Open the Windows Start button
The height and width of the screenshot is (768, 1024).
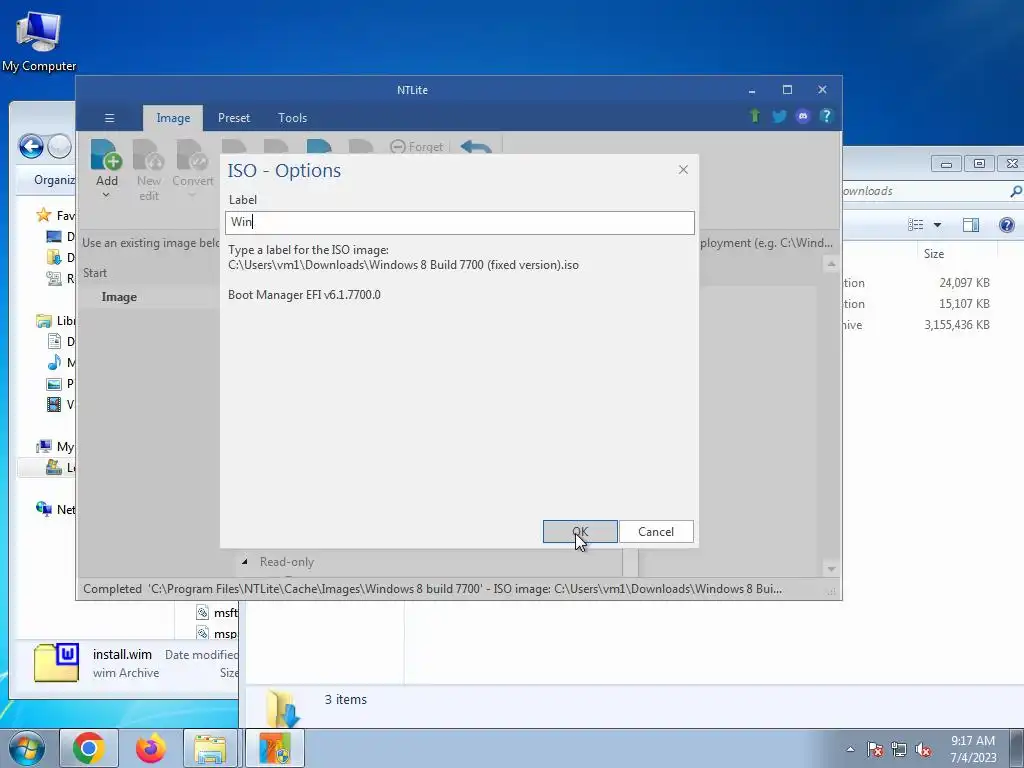click(26, 748)
